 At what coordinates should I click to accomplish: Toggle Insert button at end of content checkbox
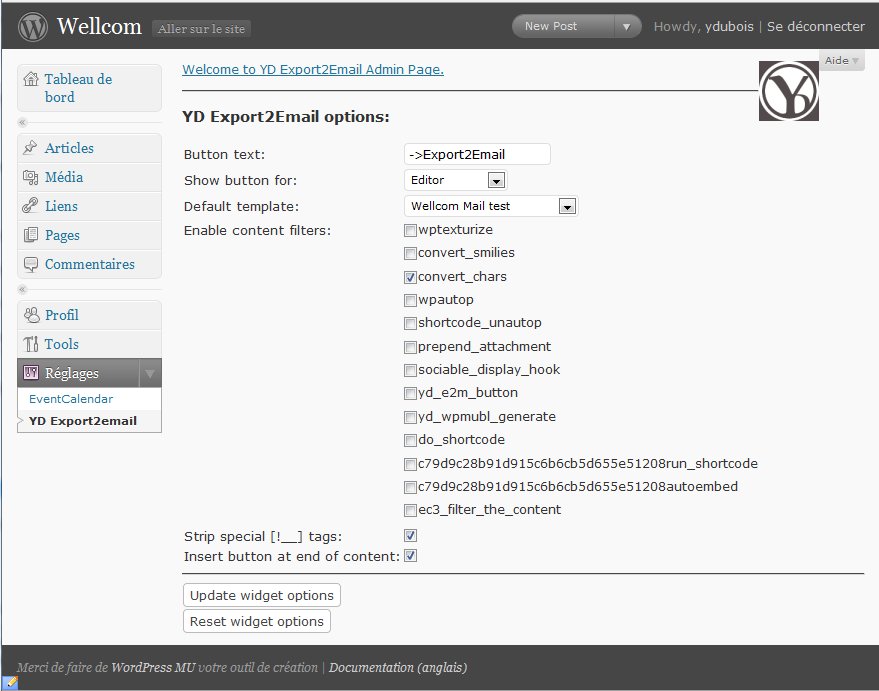tap(410, 556)
